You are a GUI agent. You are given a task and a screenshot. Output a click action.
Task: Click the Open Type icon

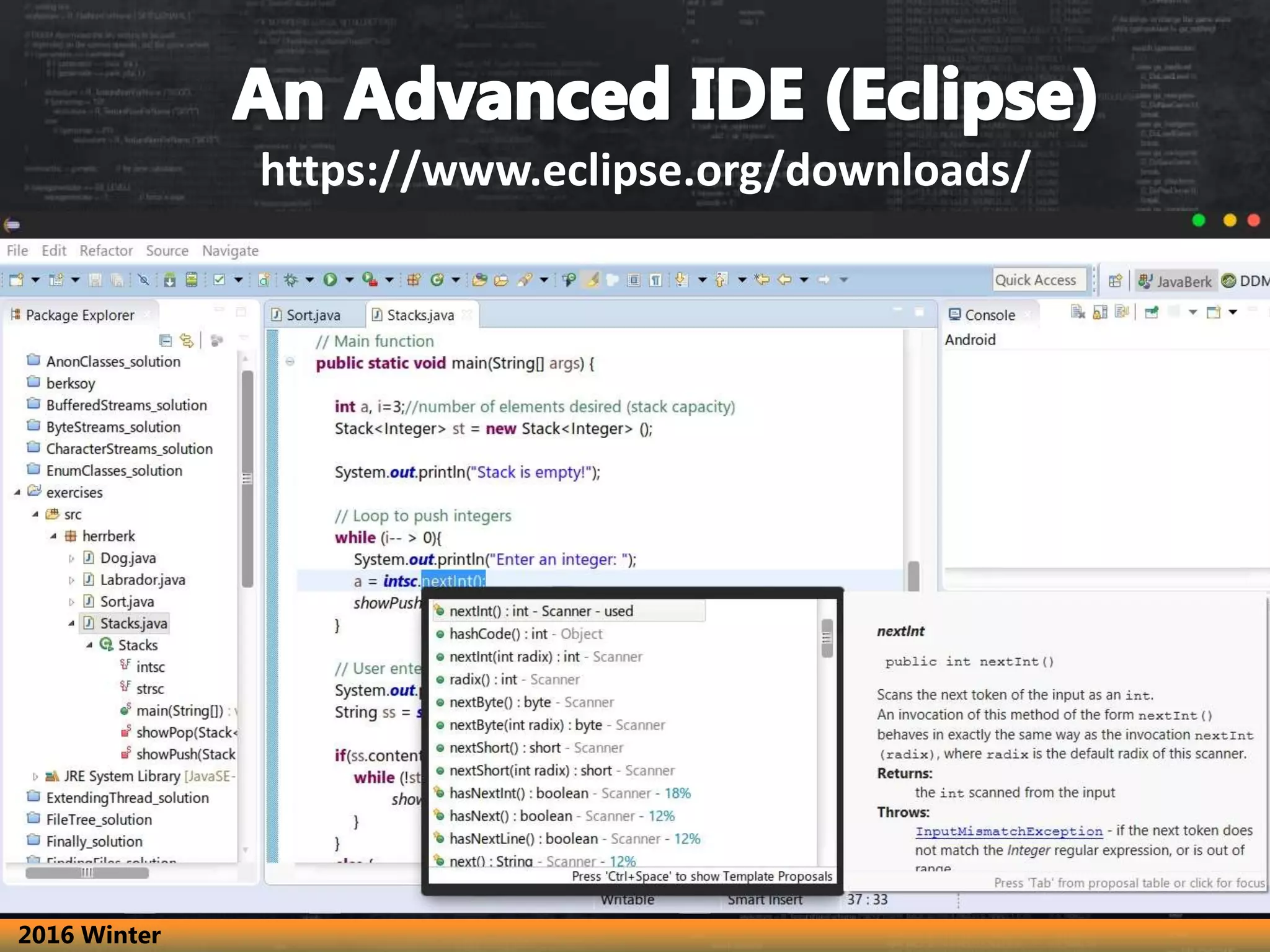(479, 280)
